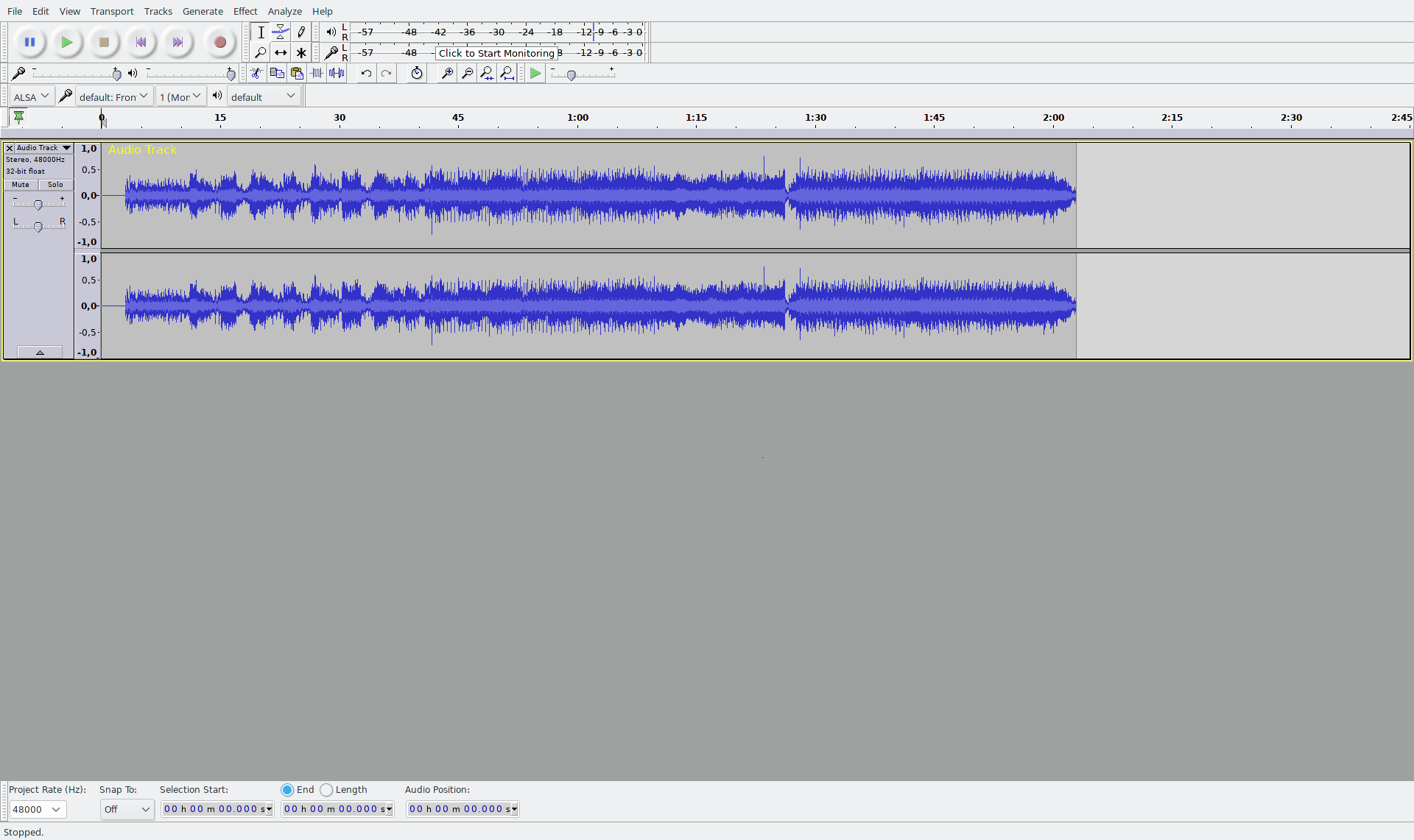
Task: Skip to the end of the project
Action: coord(177,43)
